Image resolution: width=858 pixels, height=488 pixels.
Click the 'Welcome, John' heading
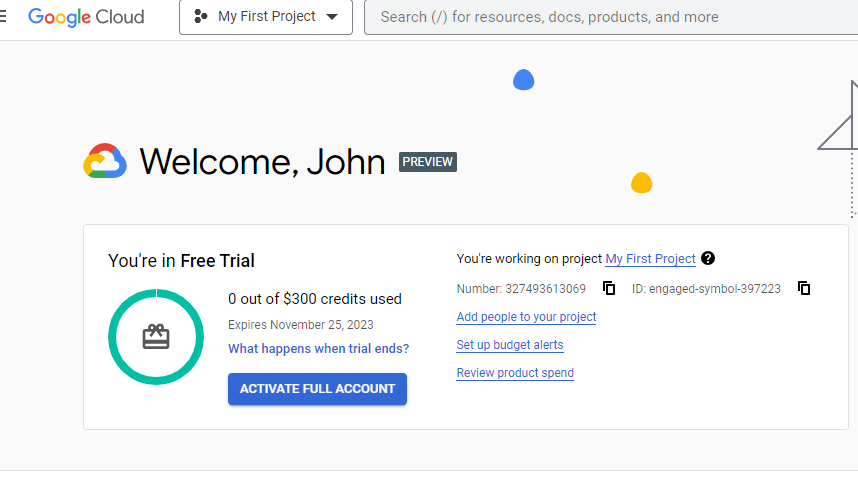(x=263, y=162)
